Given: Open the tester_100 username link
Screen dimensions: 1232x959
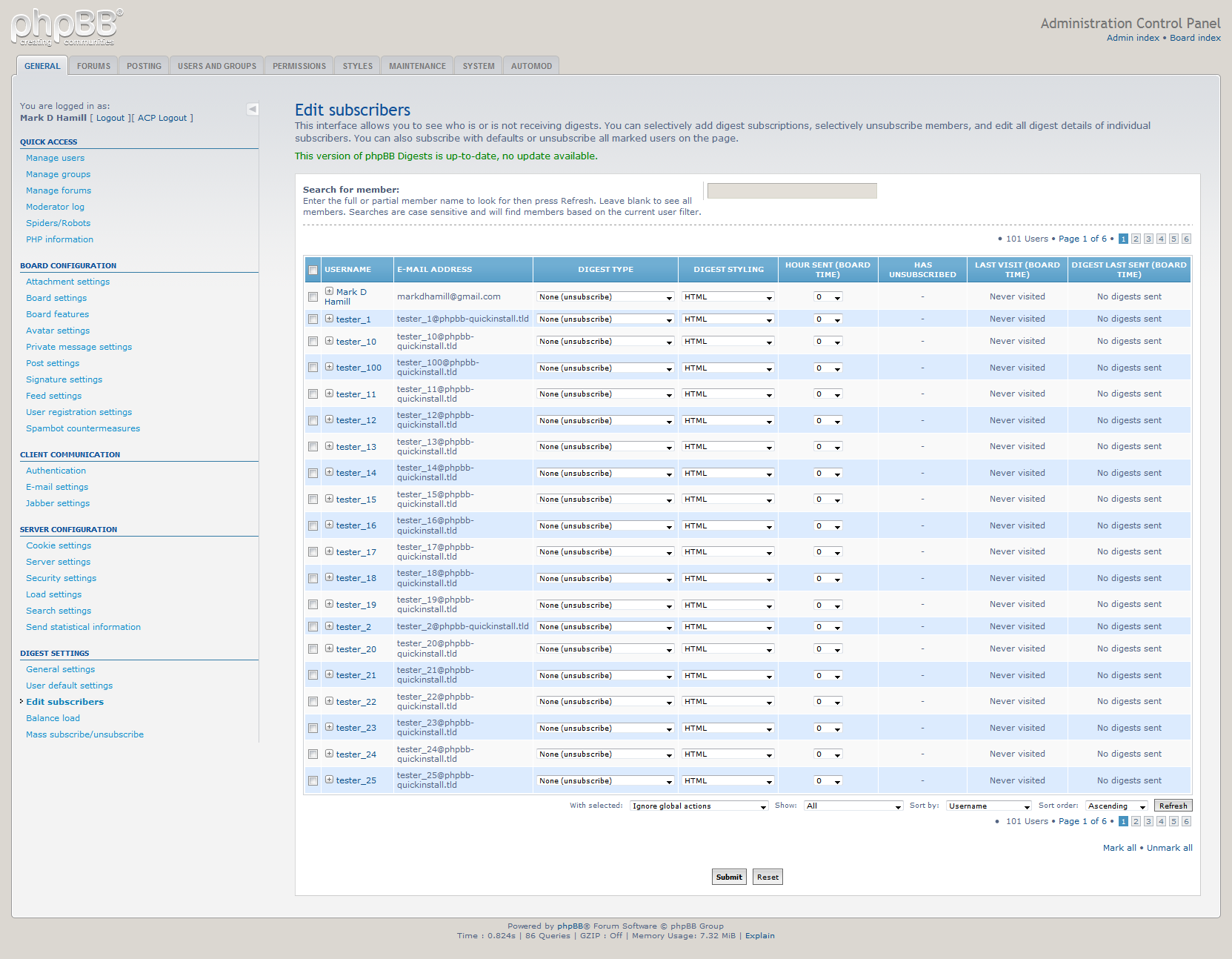Looking at the screenshot, I should 359,368.
